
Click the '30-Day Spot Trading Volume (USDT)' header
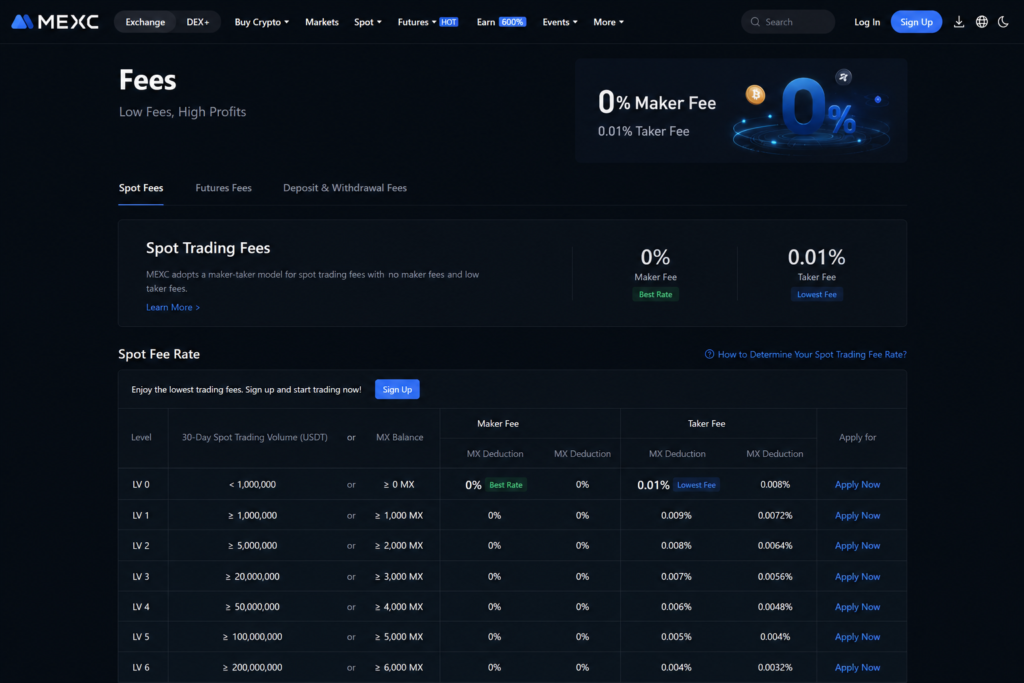pos(255,437)
